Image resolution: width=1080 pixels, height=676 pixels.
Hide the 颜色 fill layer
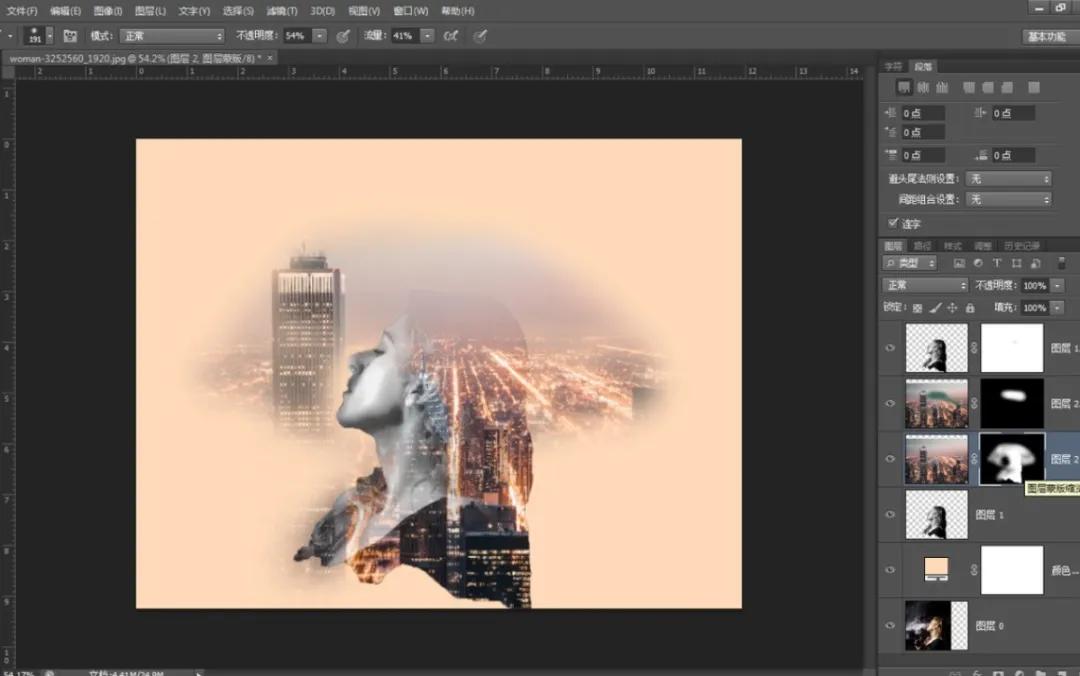tap(890, 570)
